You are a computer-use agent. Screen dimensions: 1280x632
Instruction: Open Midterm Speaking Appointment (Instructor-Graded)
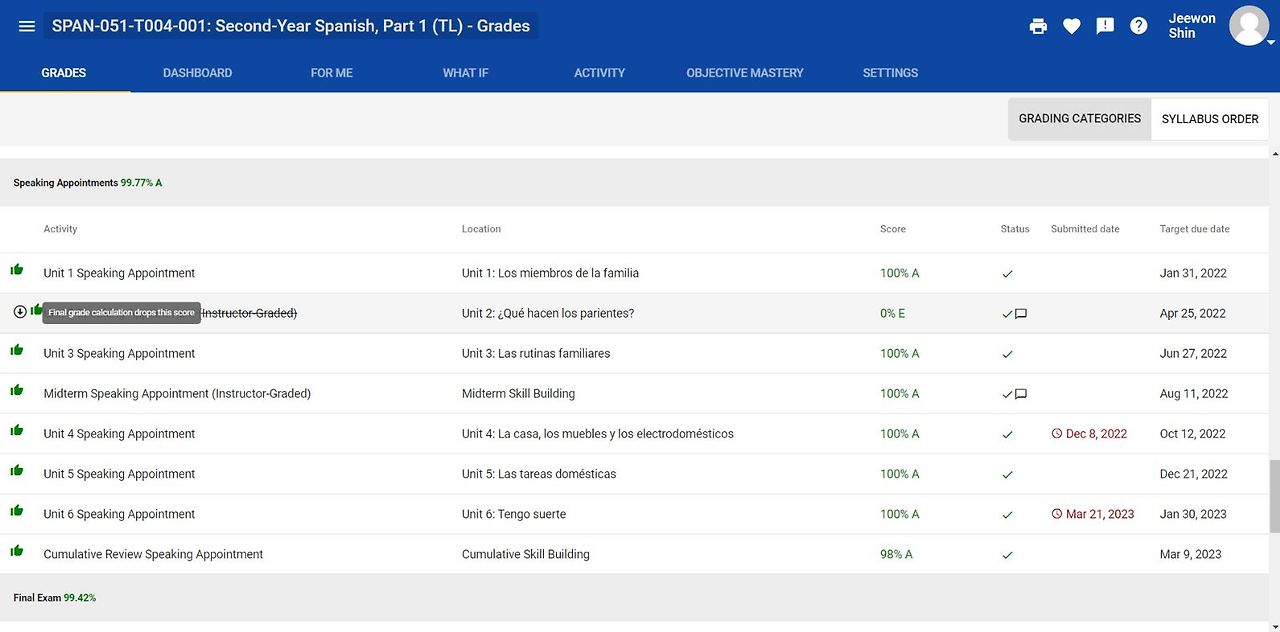177,393
